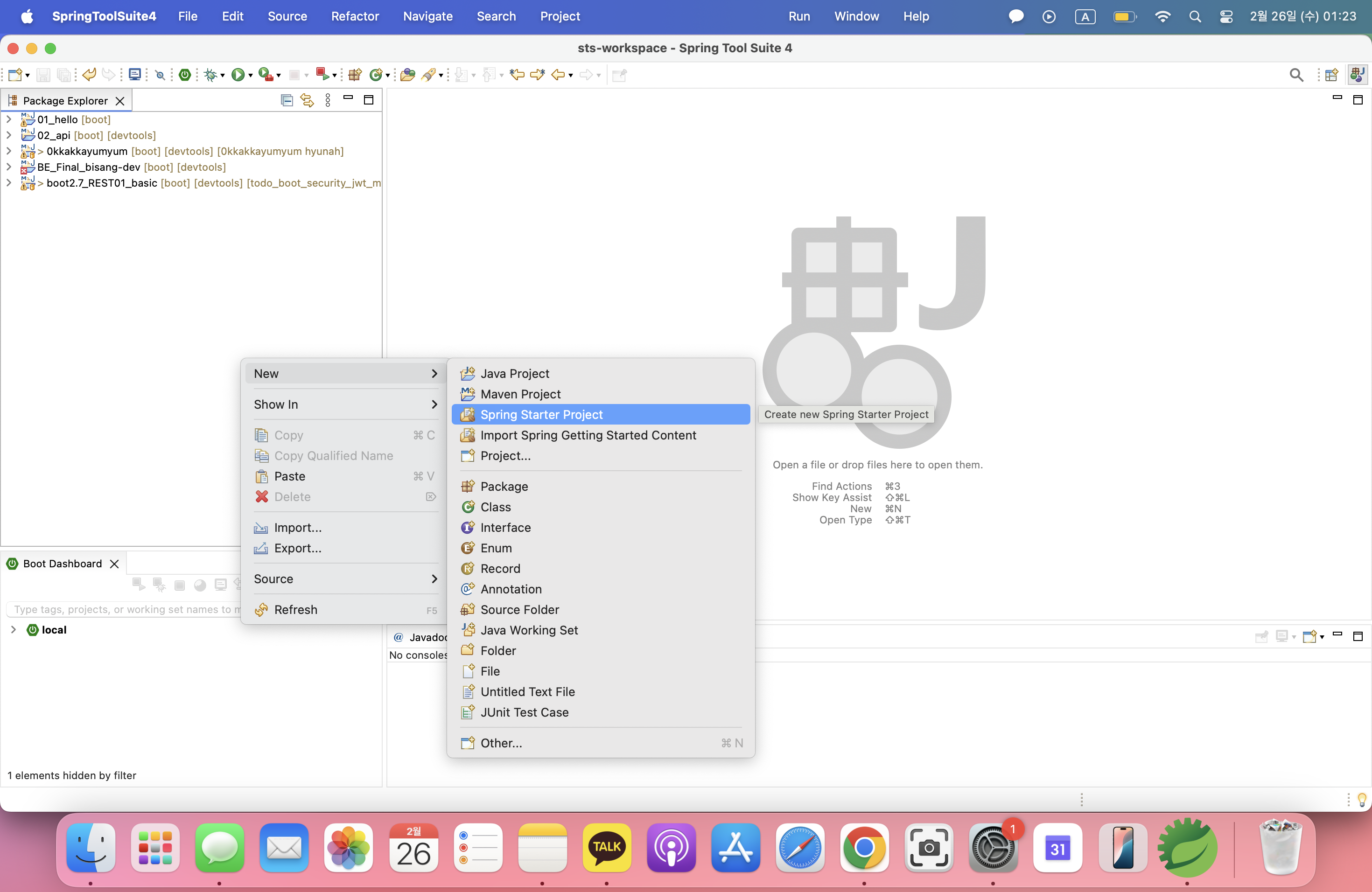Open the Back history dropdown arrow
Image resolution: width=1372 pixels, height=892 pixels.
pos(571,76)
